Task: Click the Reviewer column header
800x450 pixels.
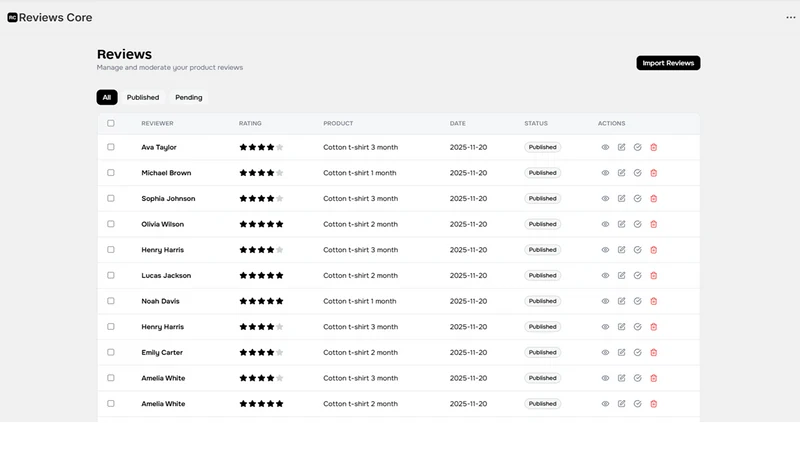Action: (x=157, y=123)
